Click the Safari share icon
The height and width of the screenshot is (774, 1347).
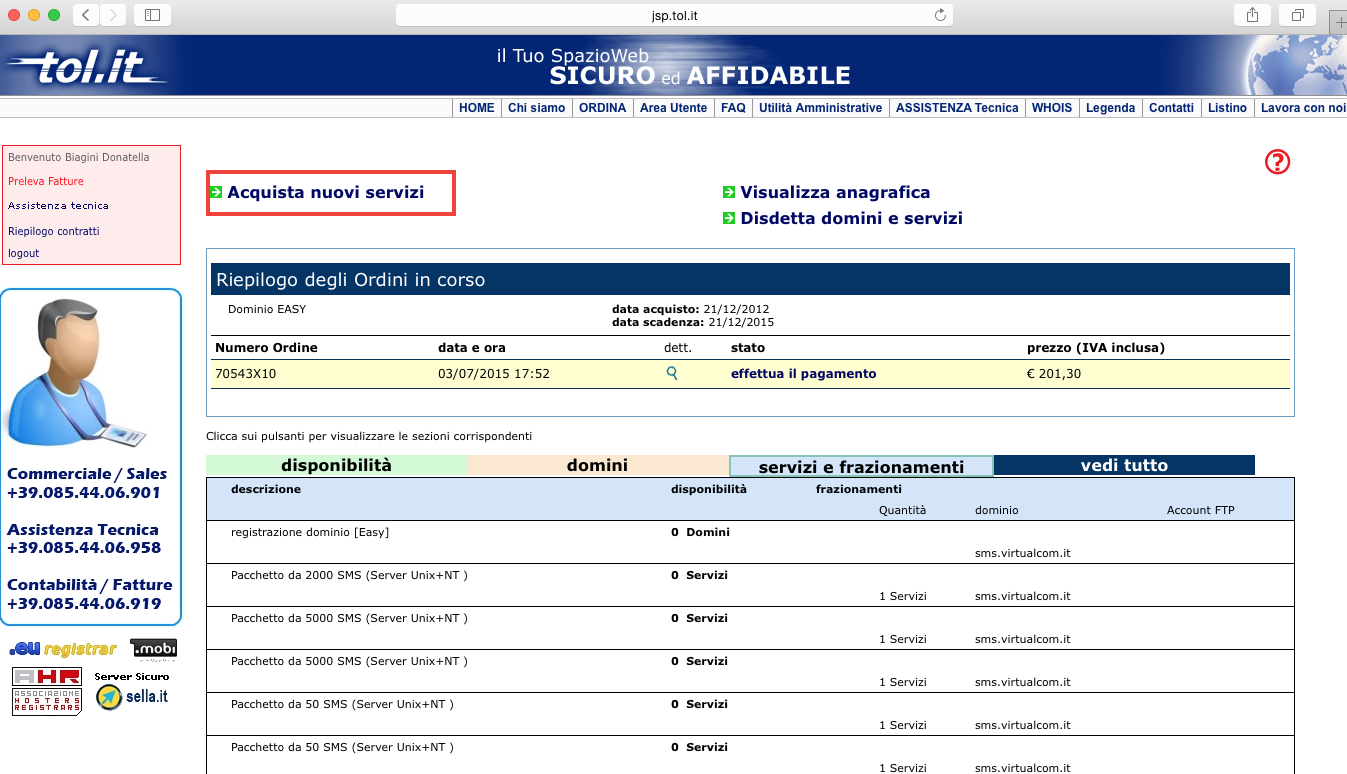[x=1252, y=15]
